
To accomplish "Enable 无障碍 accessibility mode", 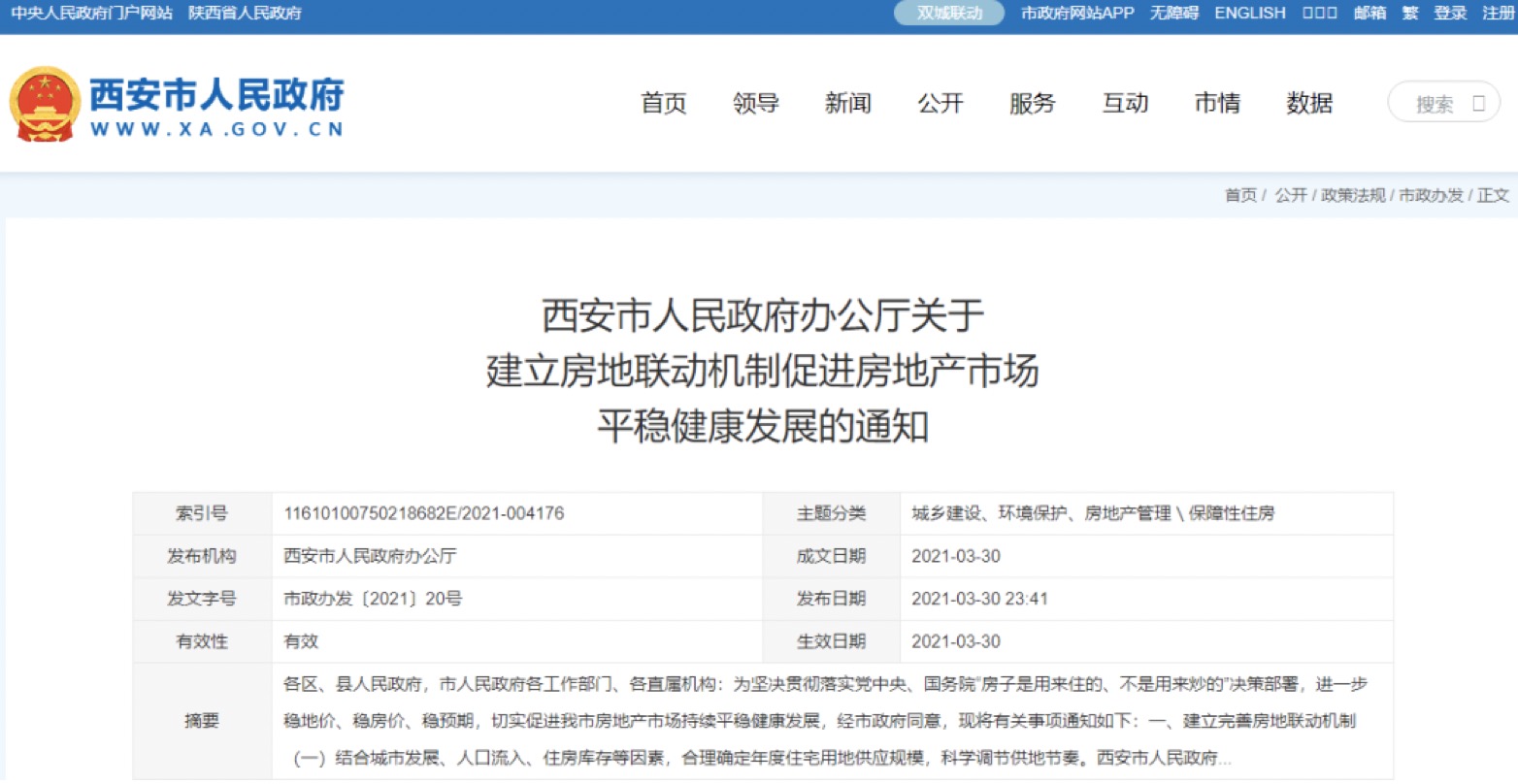I will coord(1174,13).
